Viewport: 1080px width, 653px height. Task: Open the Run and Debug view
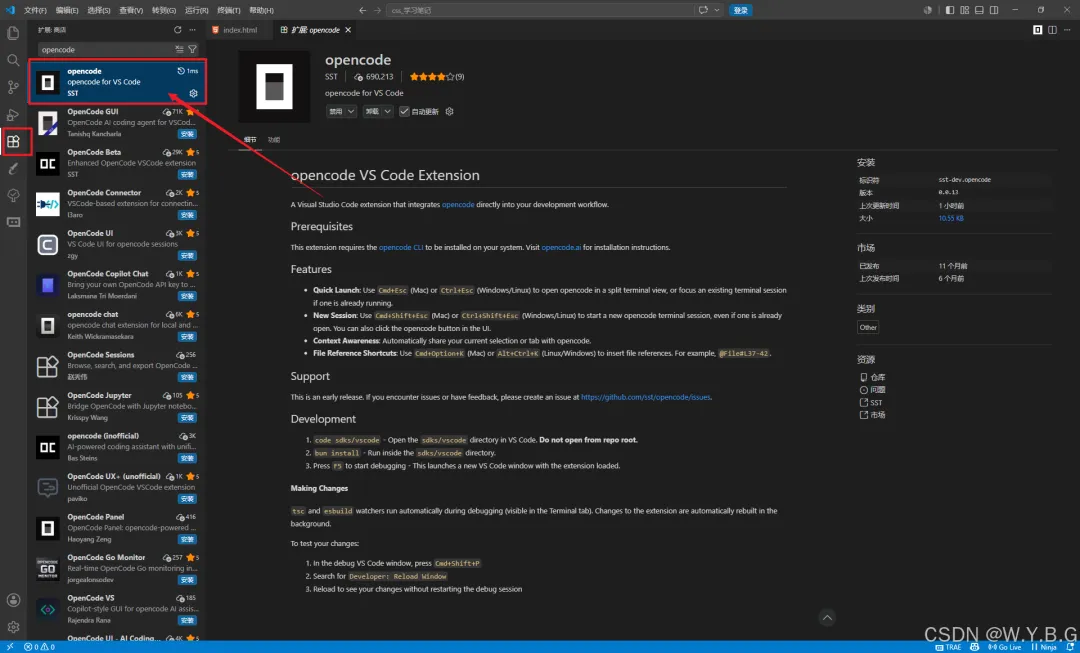click(13, 114)
